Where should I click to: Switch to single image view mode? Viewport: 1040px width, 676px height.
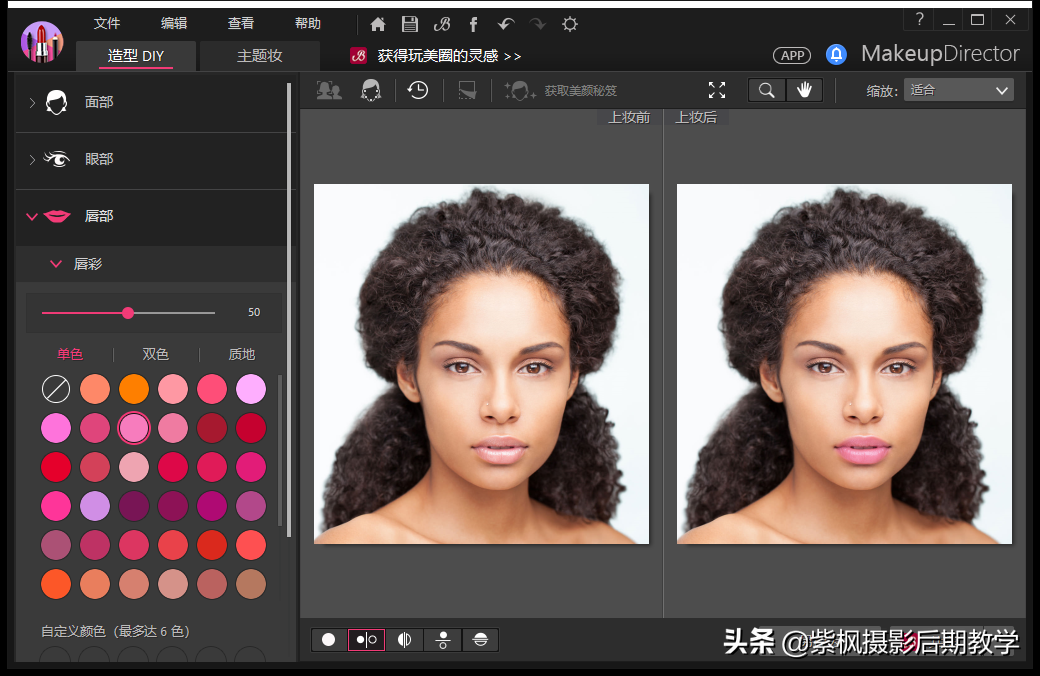click(329, 640)
